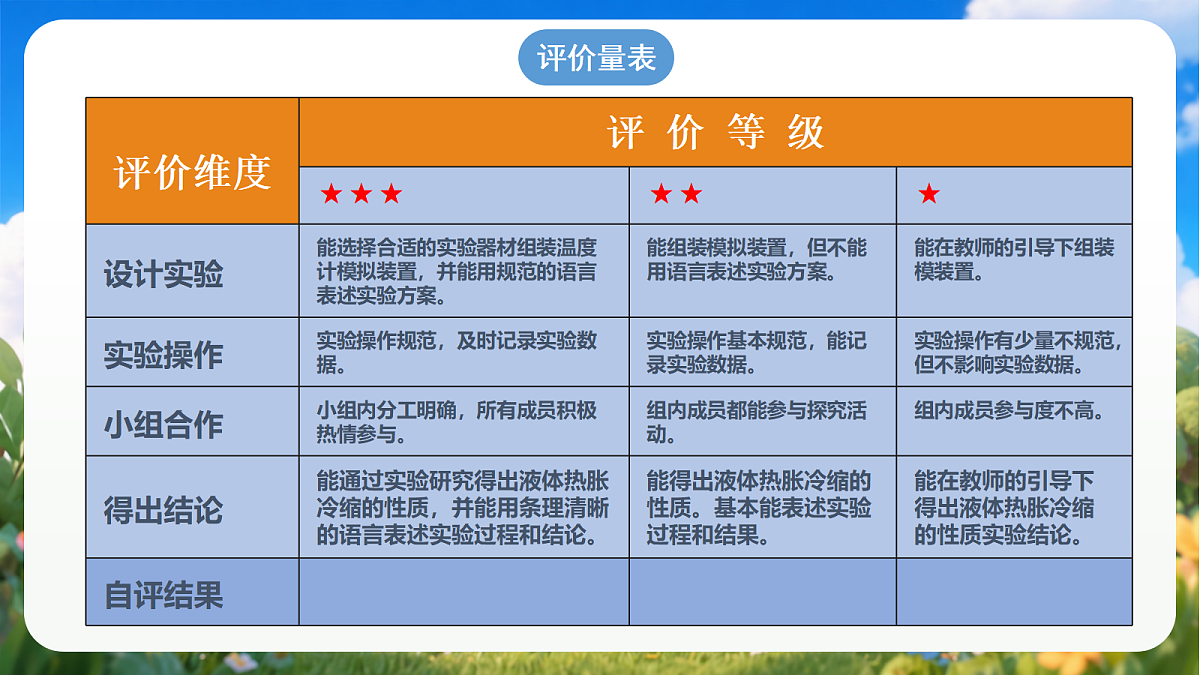Click empty 自评结果 cell under one star
This screenshot has height=675, width=1200.
pyautogui.click(x=1014, y=592)
